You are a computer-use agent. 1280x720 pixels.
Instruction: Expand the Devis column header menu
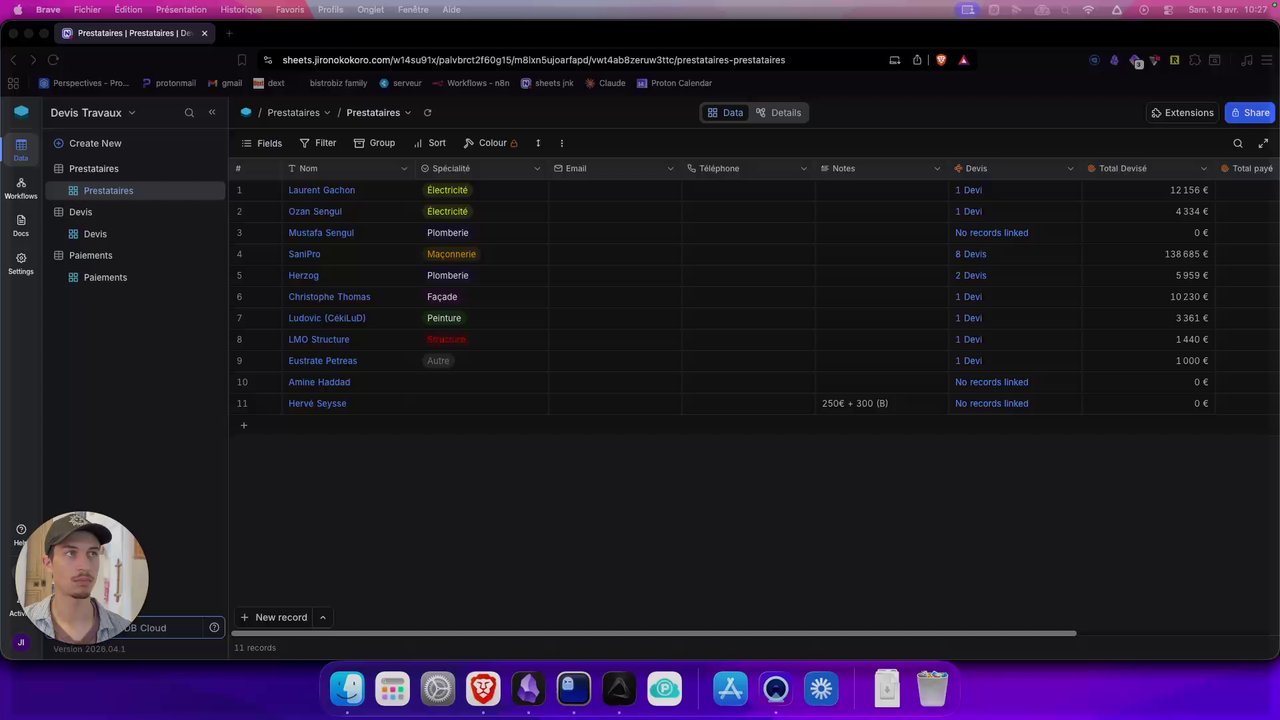(x=1070, y=169)
